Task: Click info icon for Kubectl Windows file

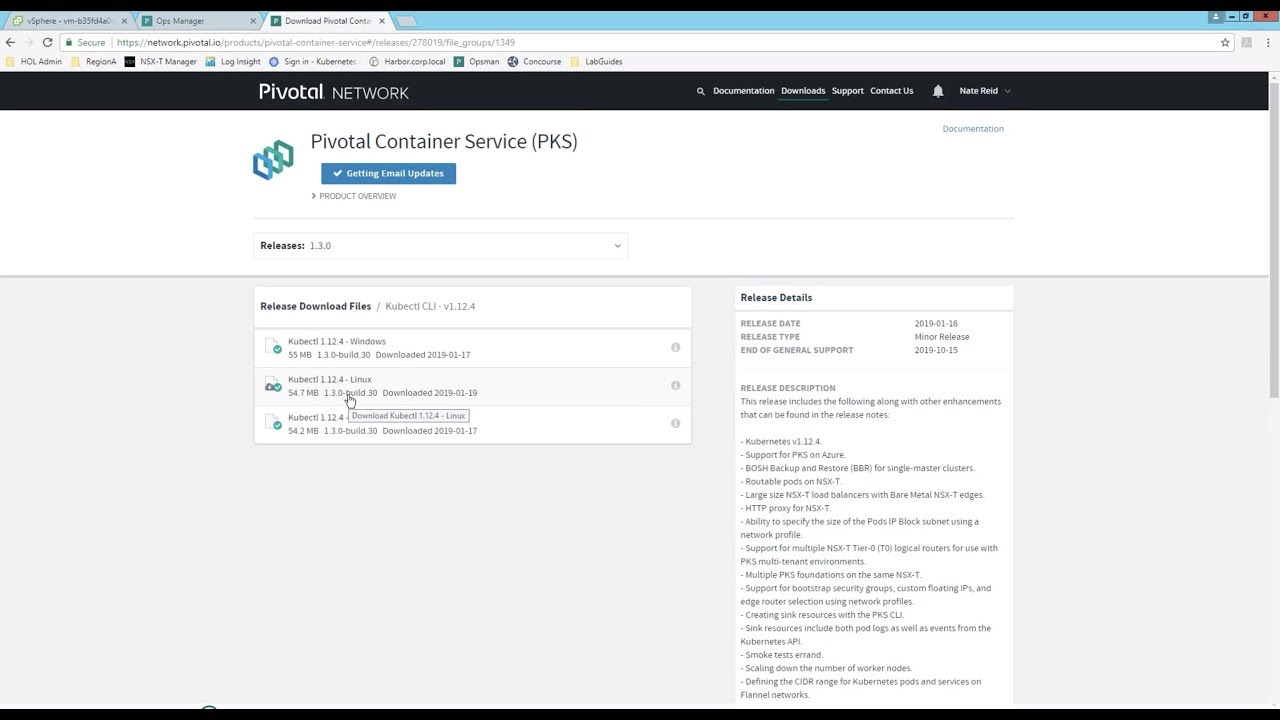Action: point(675,348)
